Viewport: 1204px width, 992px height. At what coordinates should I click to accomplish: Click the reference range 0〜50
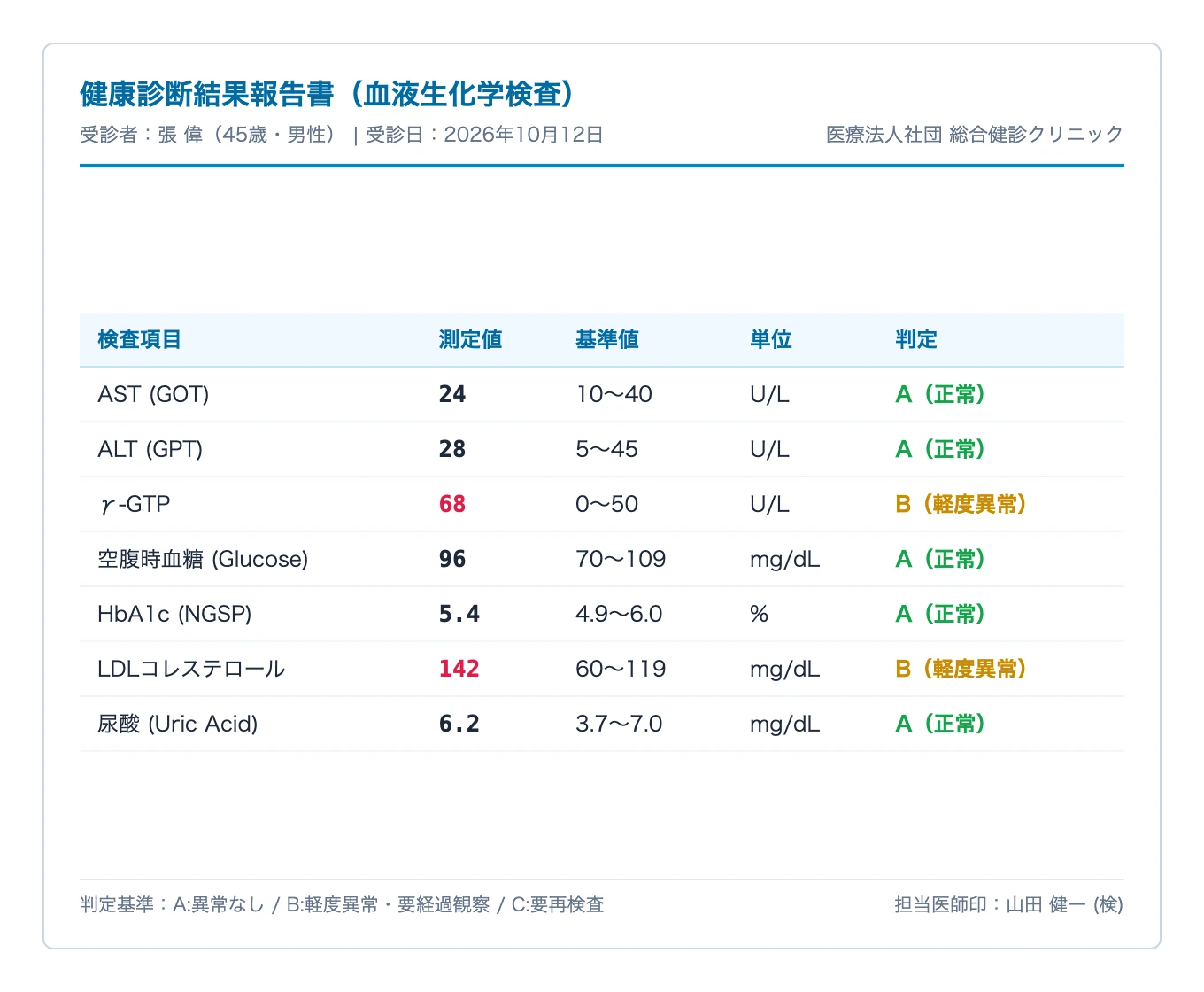point(606,504)
